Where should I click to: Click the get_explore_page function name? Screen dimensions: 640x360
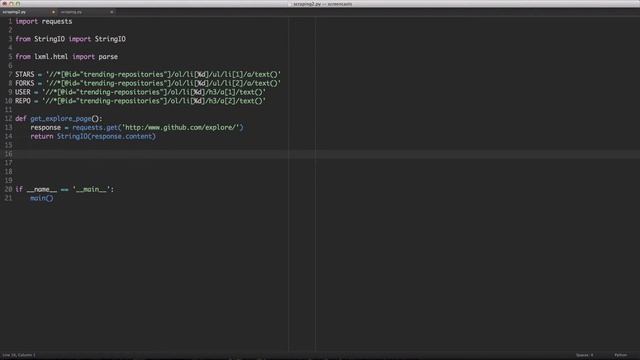point(60,118)
